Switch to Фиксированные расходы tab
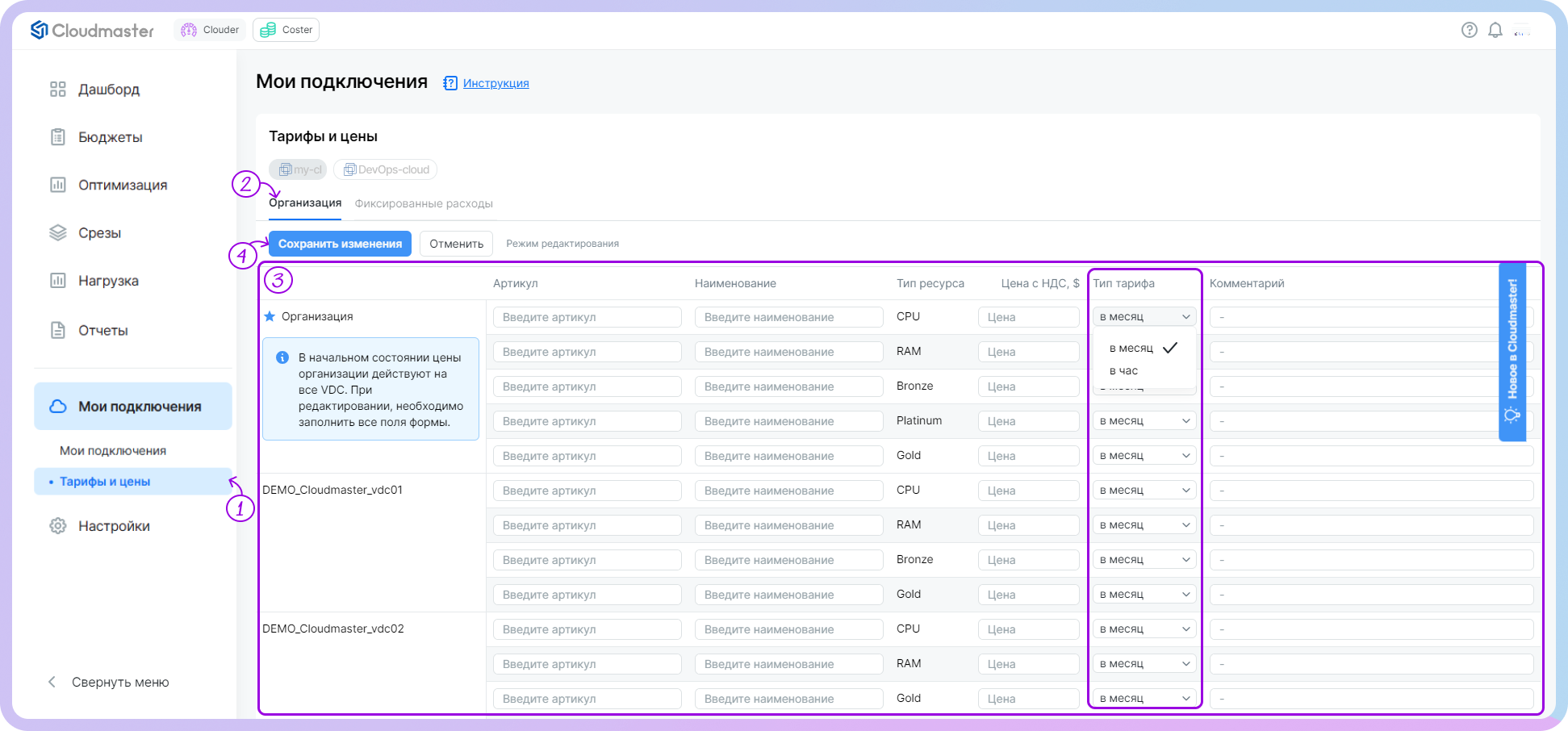Screen dimensions: 1568x731 [424, 204]
